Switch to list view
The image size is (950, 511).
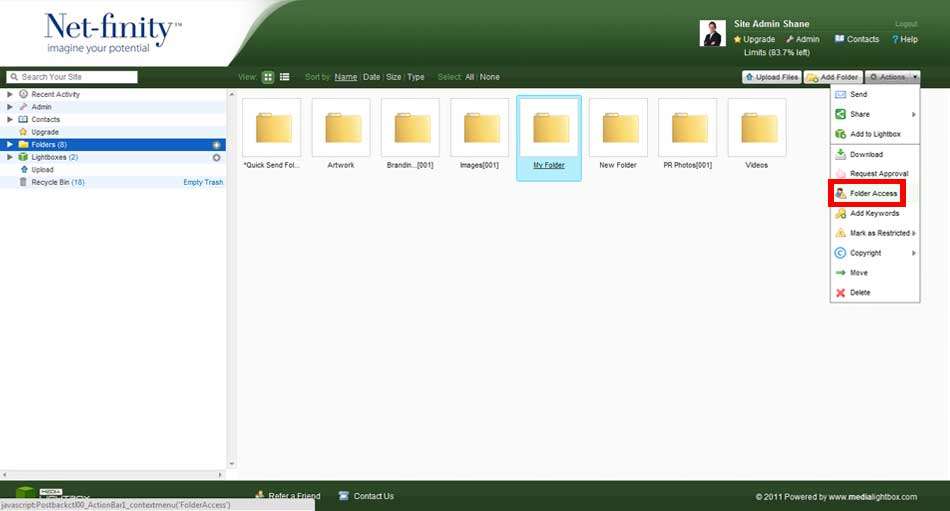pos(285,77)
